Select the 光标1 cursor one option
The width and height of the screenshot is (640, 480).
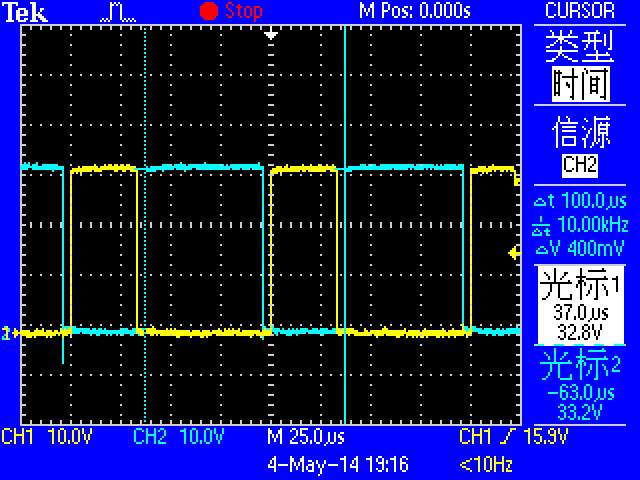click(580, 305)
